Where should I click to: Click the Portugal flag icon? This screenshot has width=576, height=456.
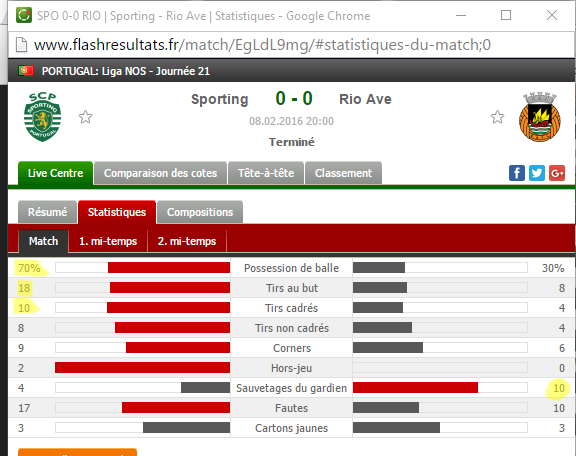tap(26, 71)
